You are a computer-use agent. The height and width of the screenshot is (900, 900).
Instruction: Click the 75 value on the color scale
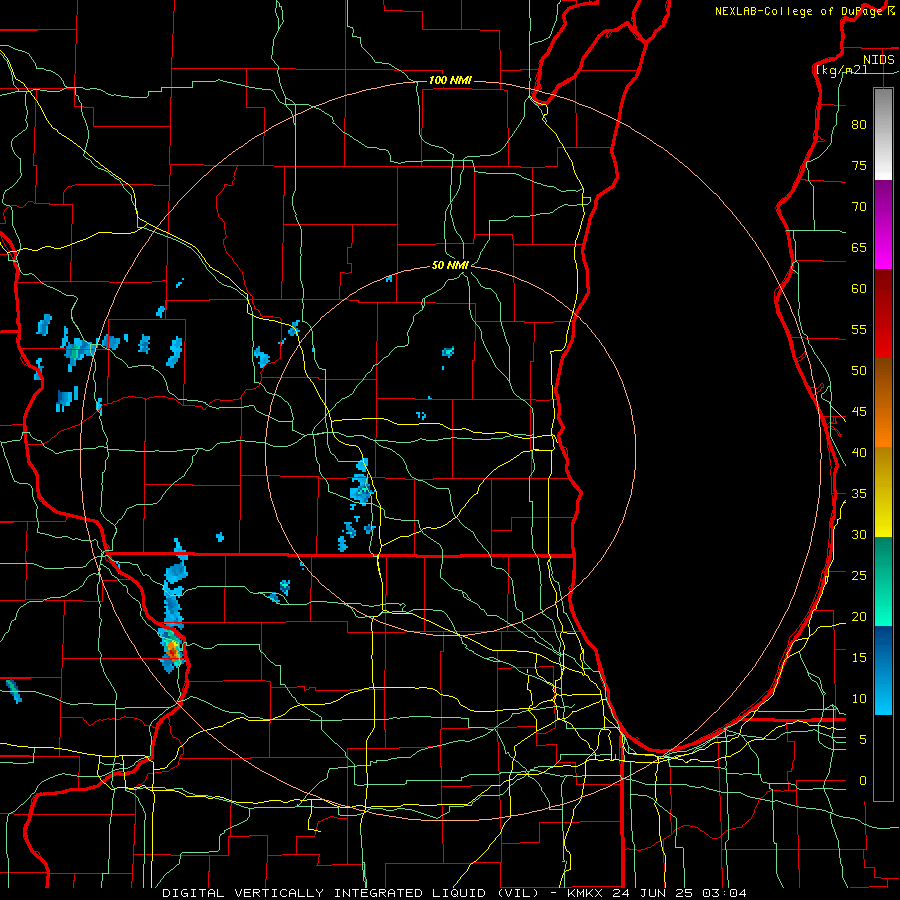point(859,166)
